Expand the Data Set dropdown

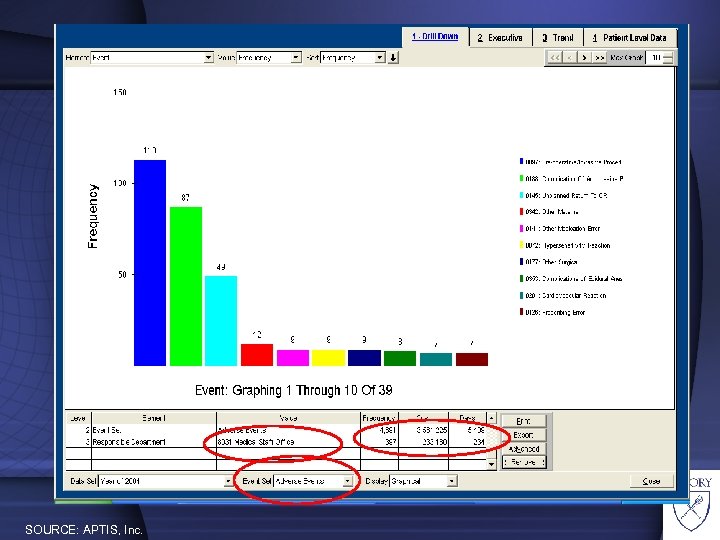228,481
